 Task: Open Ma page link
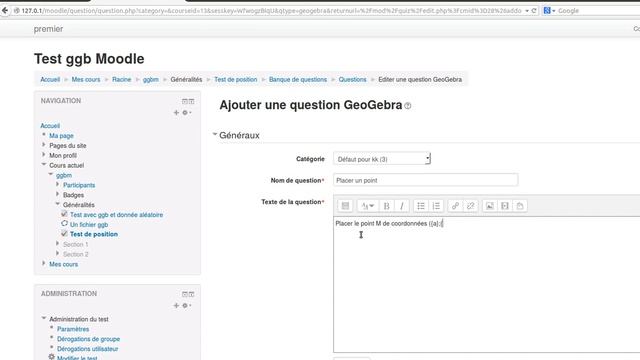[x=61, y=136]
